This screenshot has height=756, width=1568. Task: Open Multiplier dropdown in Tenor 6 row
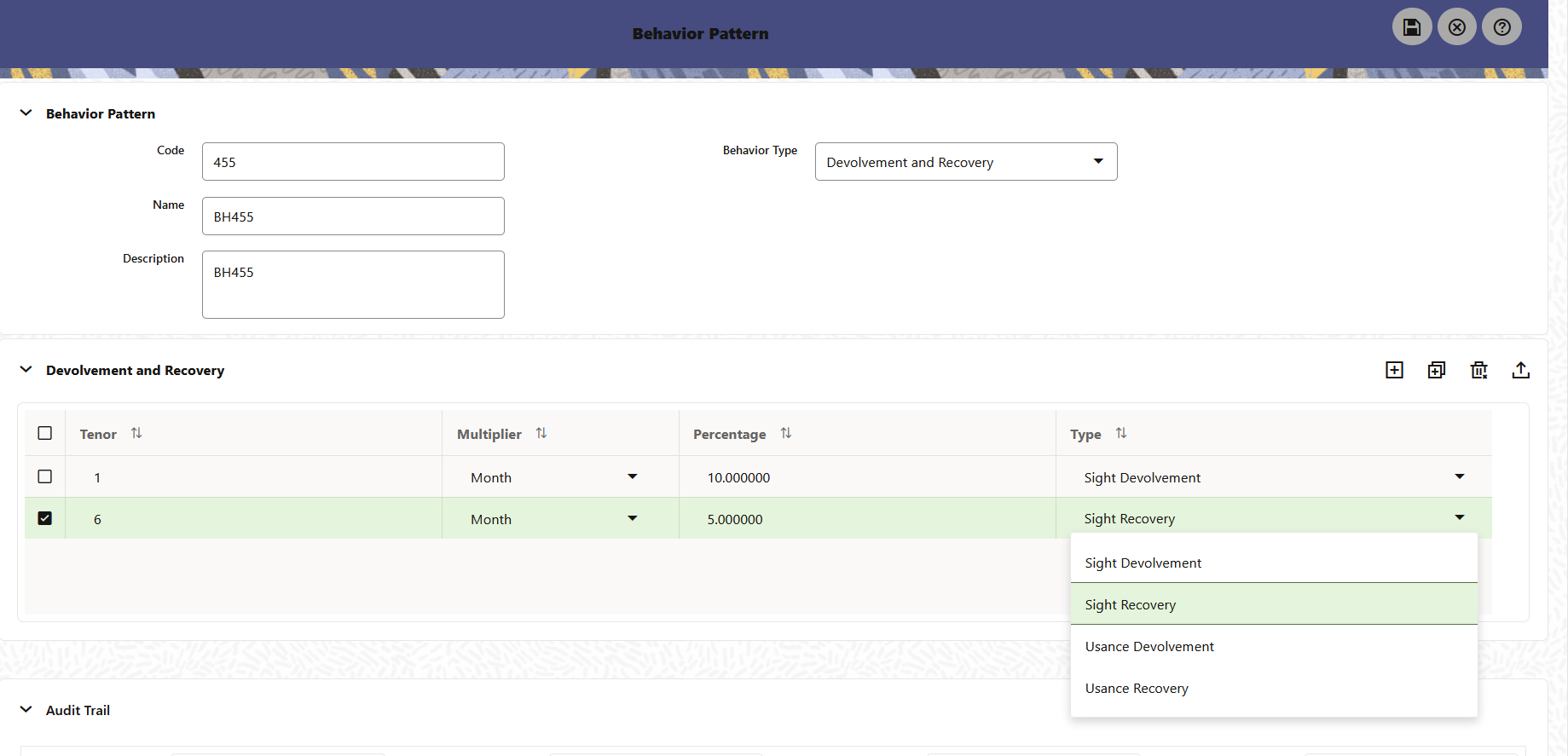coord(633,518)
